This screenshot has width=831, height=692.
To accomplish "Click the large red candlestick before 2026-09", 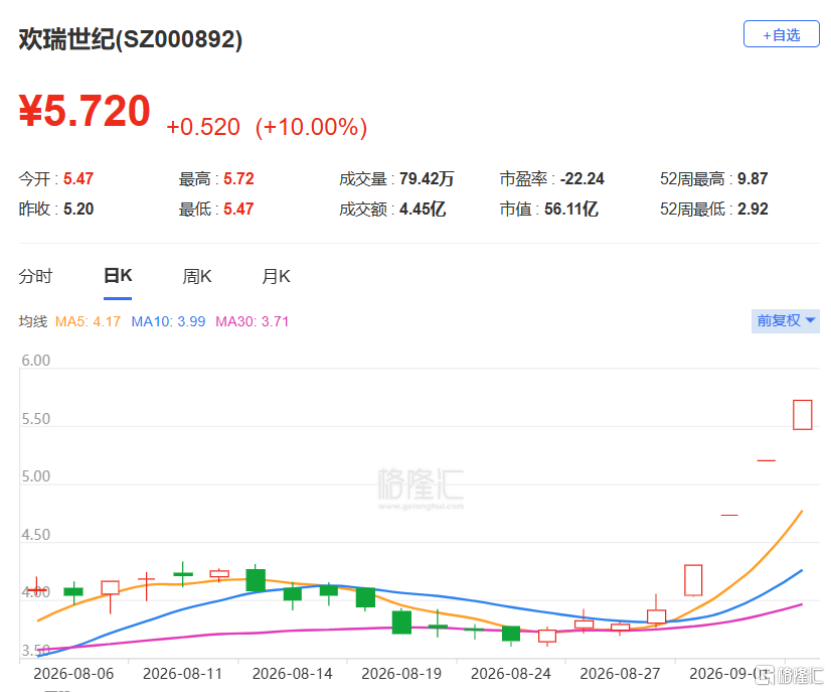I will coord(693,580).
